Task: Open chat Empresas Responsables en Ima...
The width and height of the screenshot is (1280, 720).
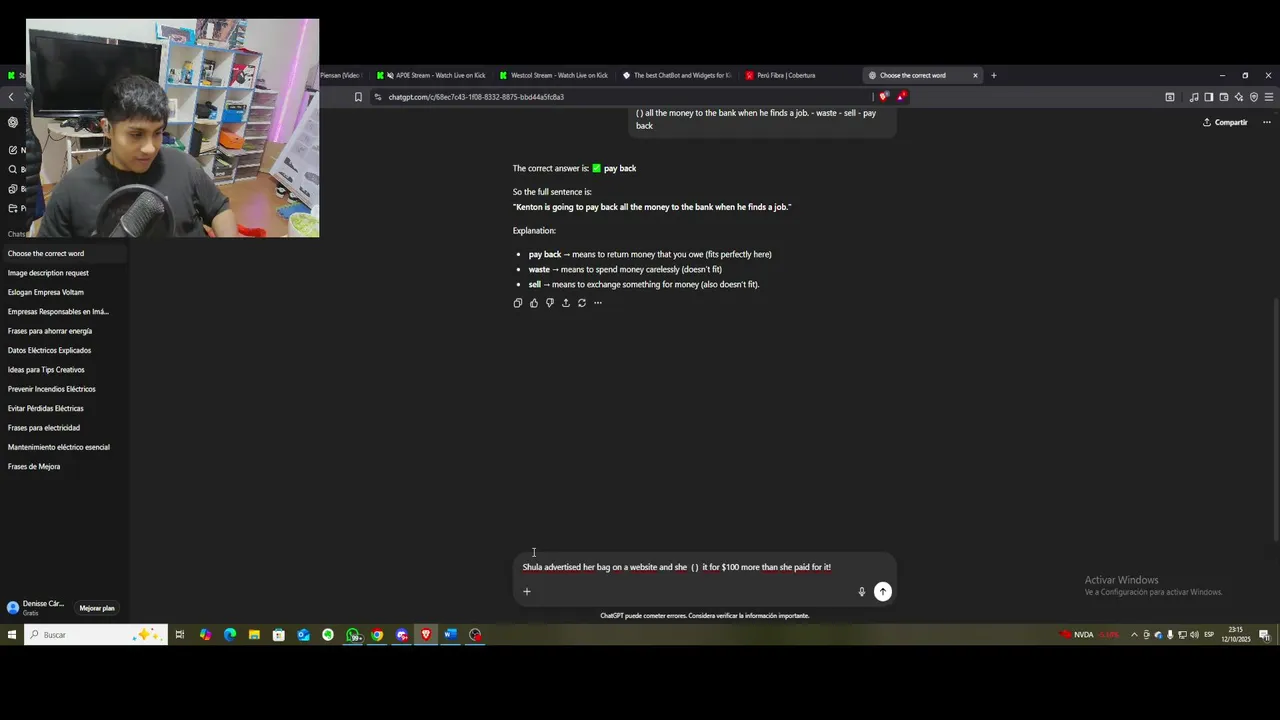Action: click(63, 312)
